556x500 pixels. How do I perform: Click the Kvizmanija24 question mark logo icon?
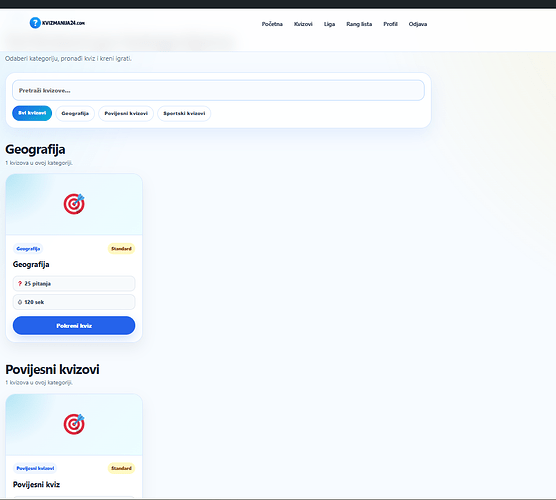pyautogui.click(x=35, y=23)
